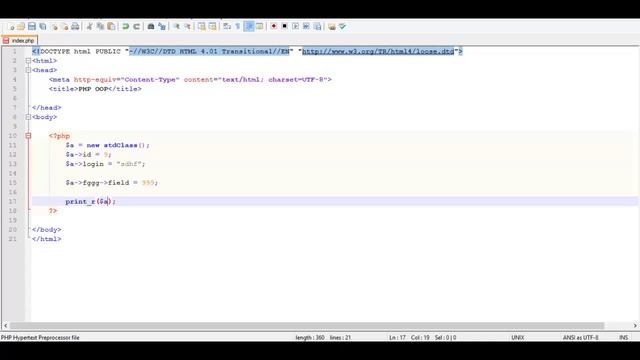This screenshot has height=360, width=640.
Task: Click the meta http-equiv line
Action: point(190,80)
